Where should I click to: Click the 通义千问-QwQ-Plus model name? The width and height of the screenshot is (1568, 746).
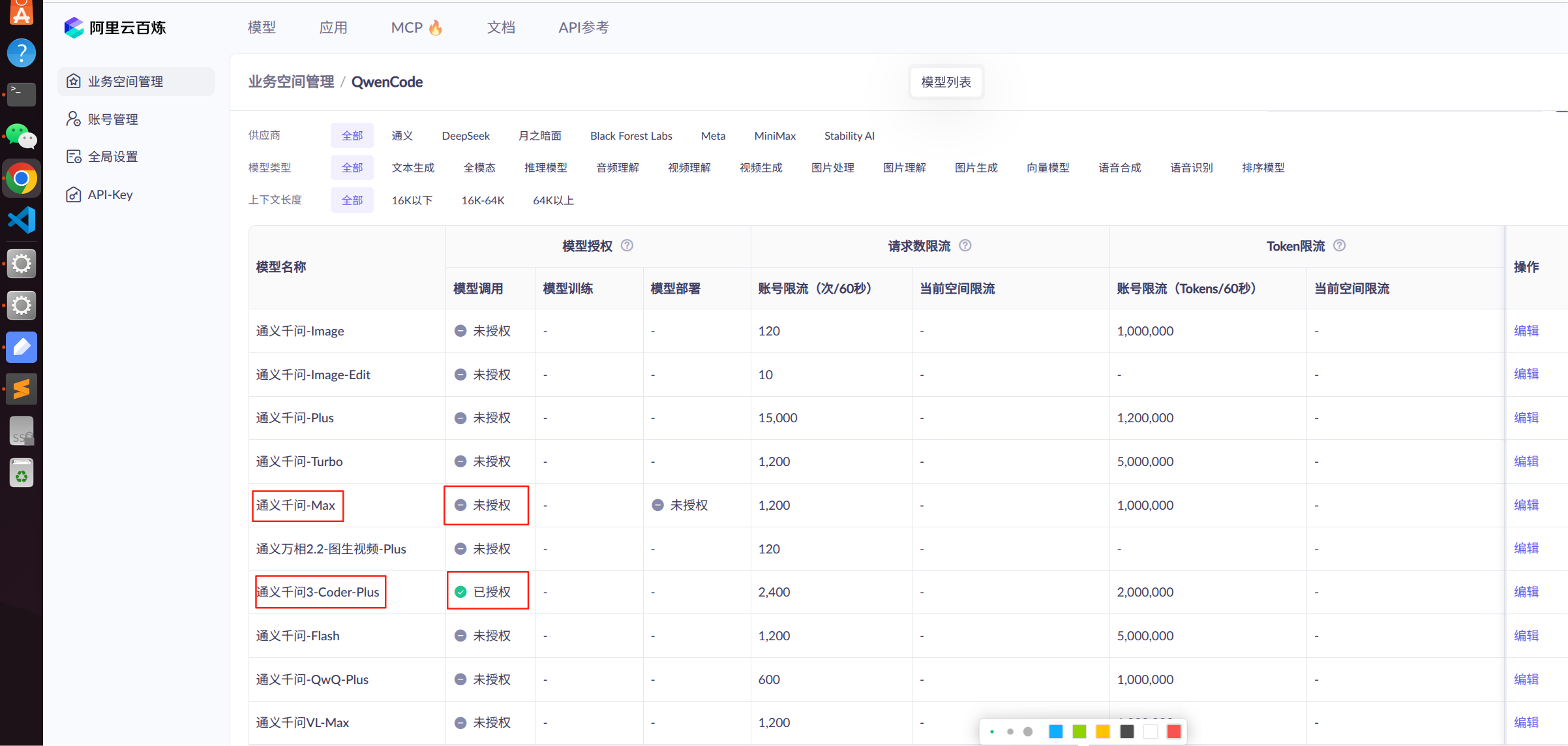[x=312, y=679]
